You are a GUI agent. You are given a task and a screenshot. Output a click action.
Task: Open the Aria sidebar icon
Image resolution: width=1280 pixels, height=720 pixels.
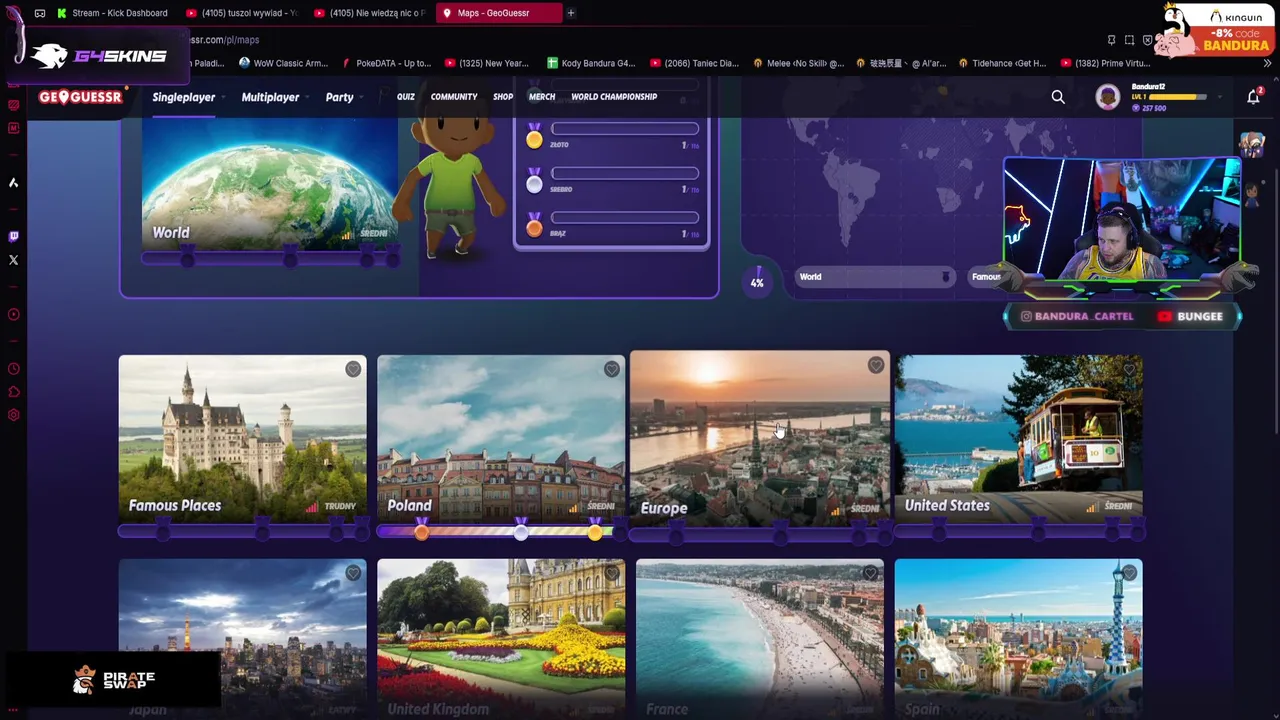[x=13, y=183]
